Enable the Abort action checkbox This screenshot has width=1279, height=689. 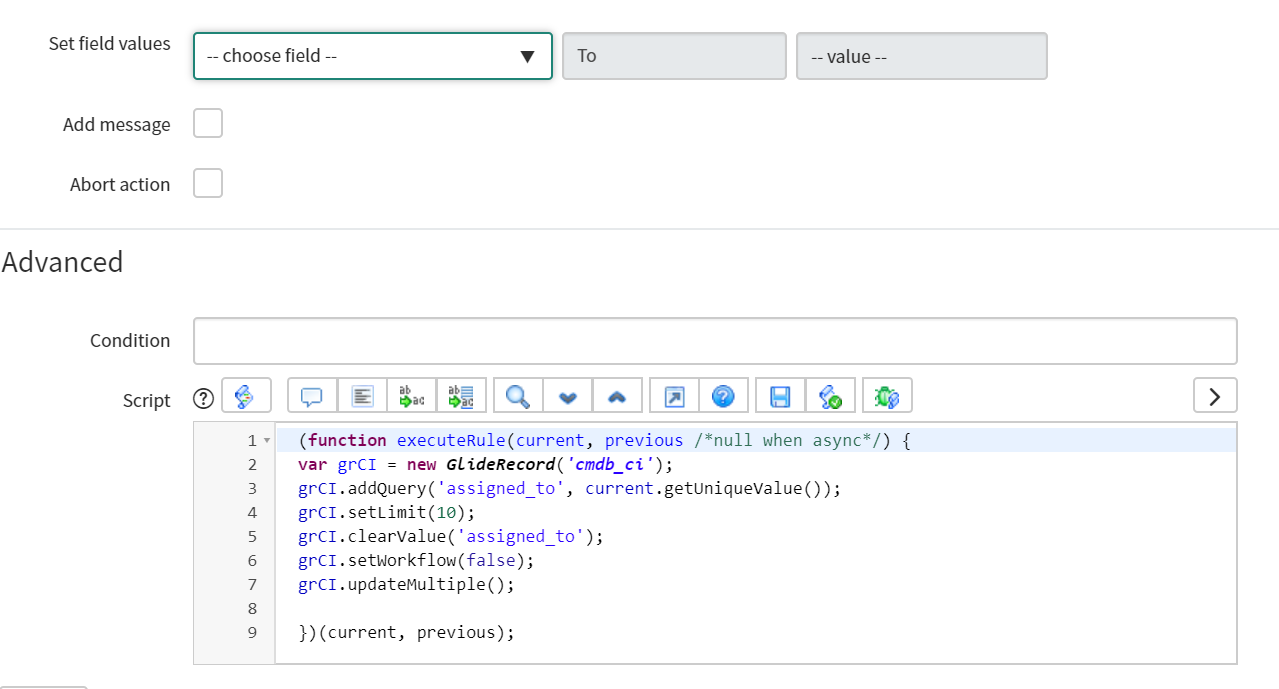tap(208, 184)
